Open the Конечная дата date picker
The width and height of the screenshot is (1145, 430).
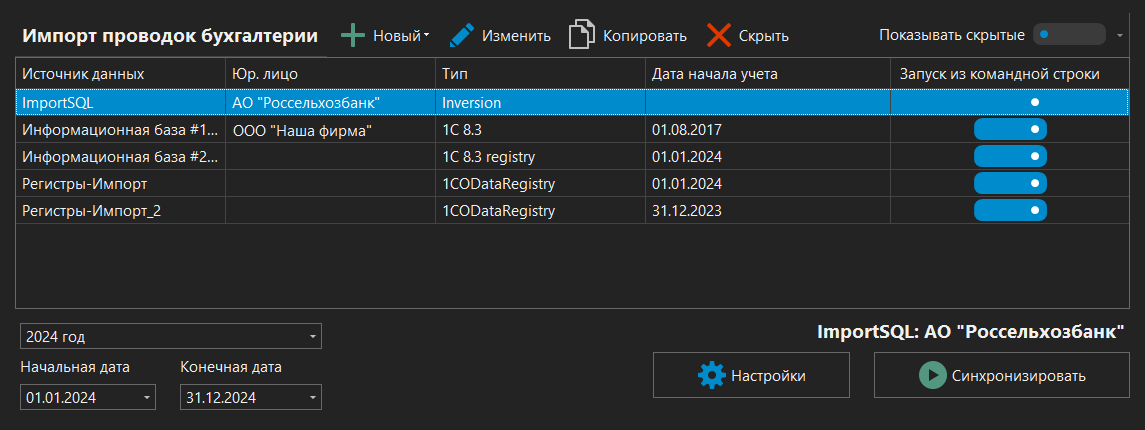313,398
